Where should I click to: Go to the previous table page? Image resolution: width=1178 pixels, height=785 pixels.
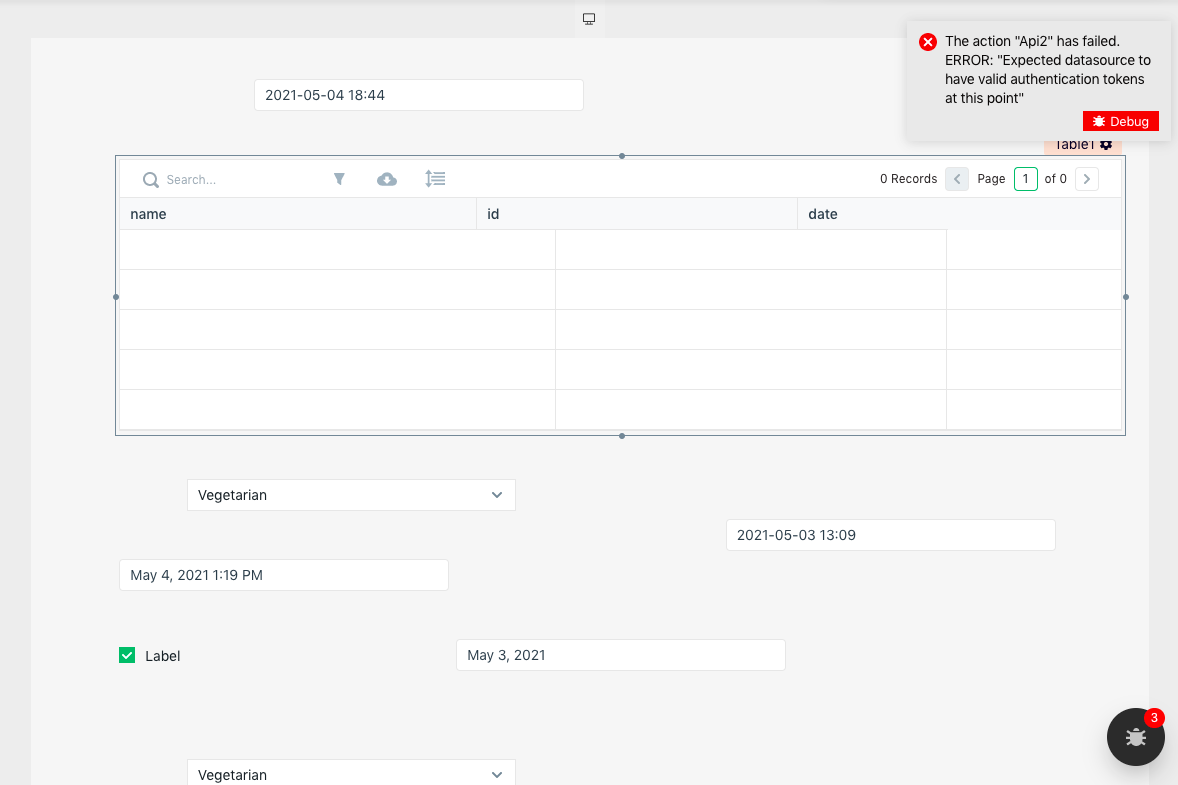pyautogui.click(x=956, y=179)
